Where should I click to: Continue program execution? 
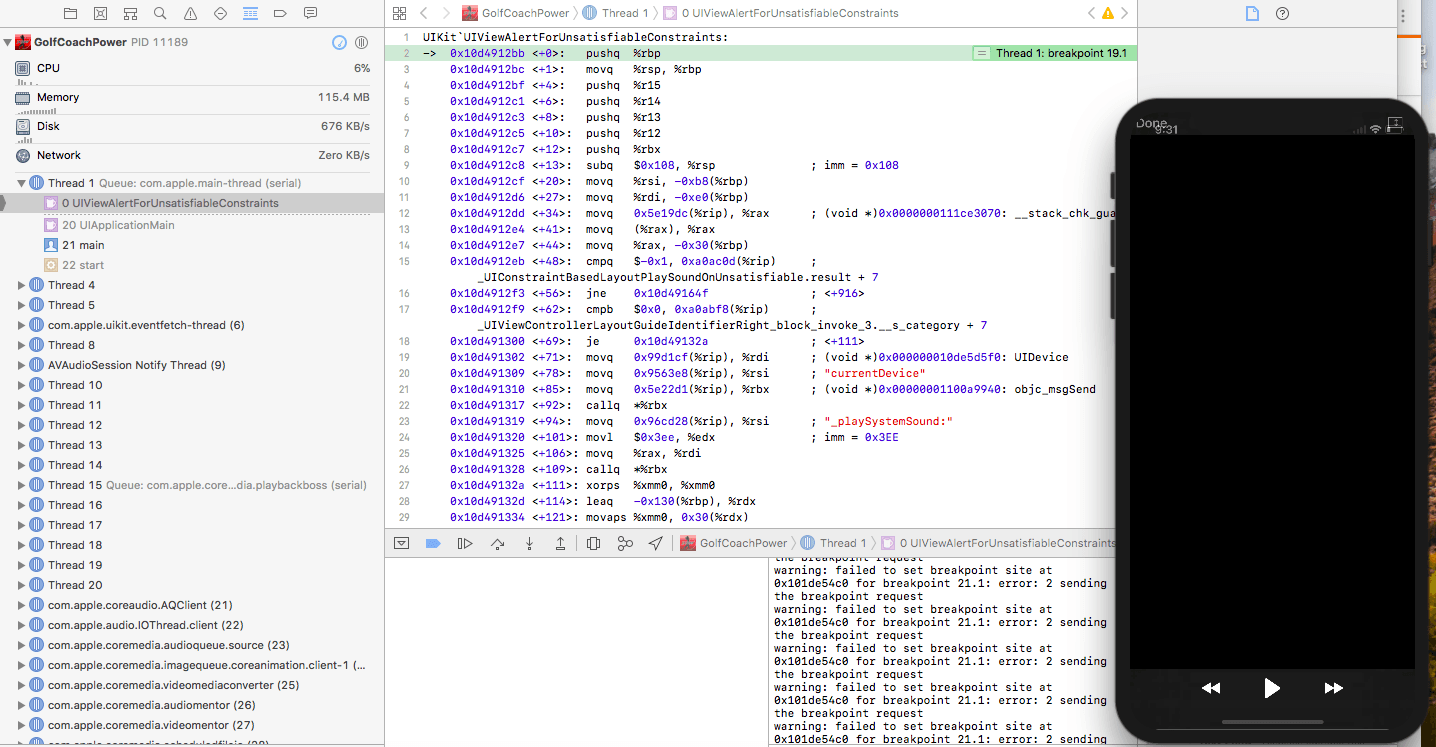[465, 543]
